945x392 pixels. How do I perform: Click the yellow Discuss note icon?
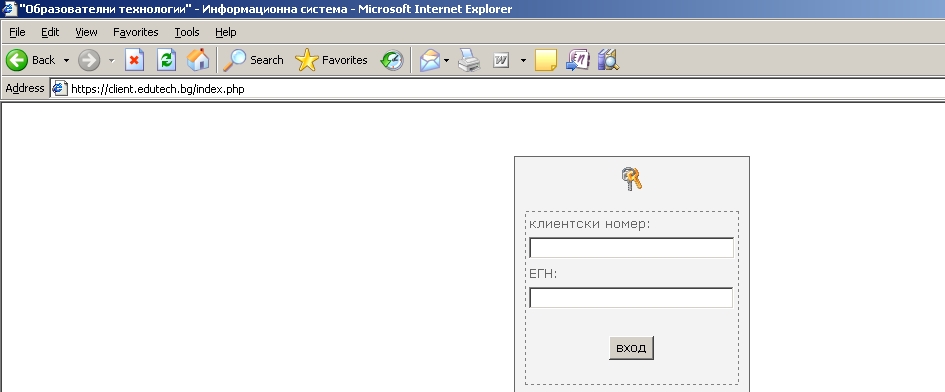[546, 60]
